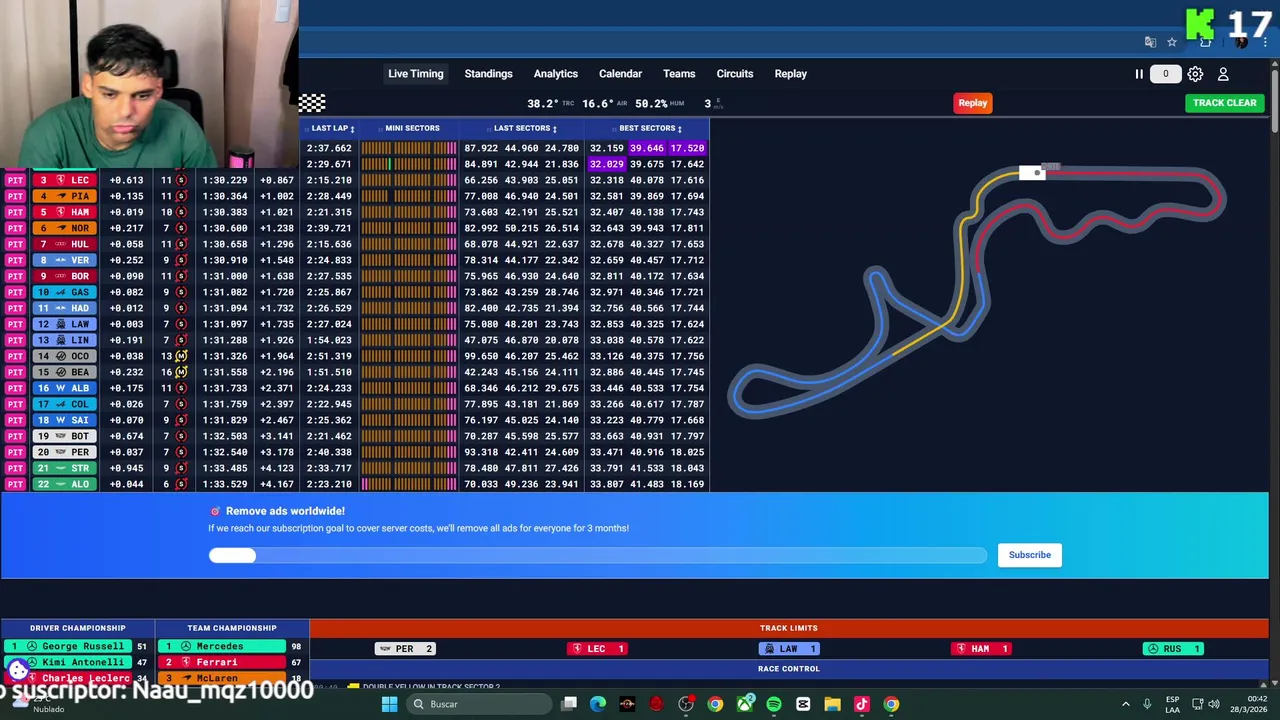Click LEC 1 track limits badge
The width and height of the screenshot is (1280, 720).
point(596,649)
